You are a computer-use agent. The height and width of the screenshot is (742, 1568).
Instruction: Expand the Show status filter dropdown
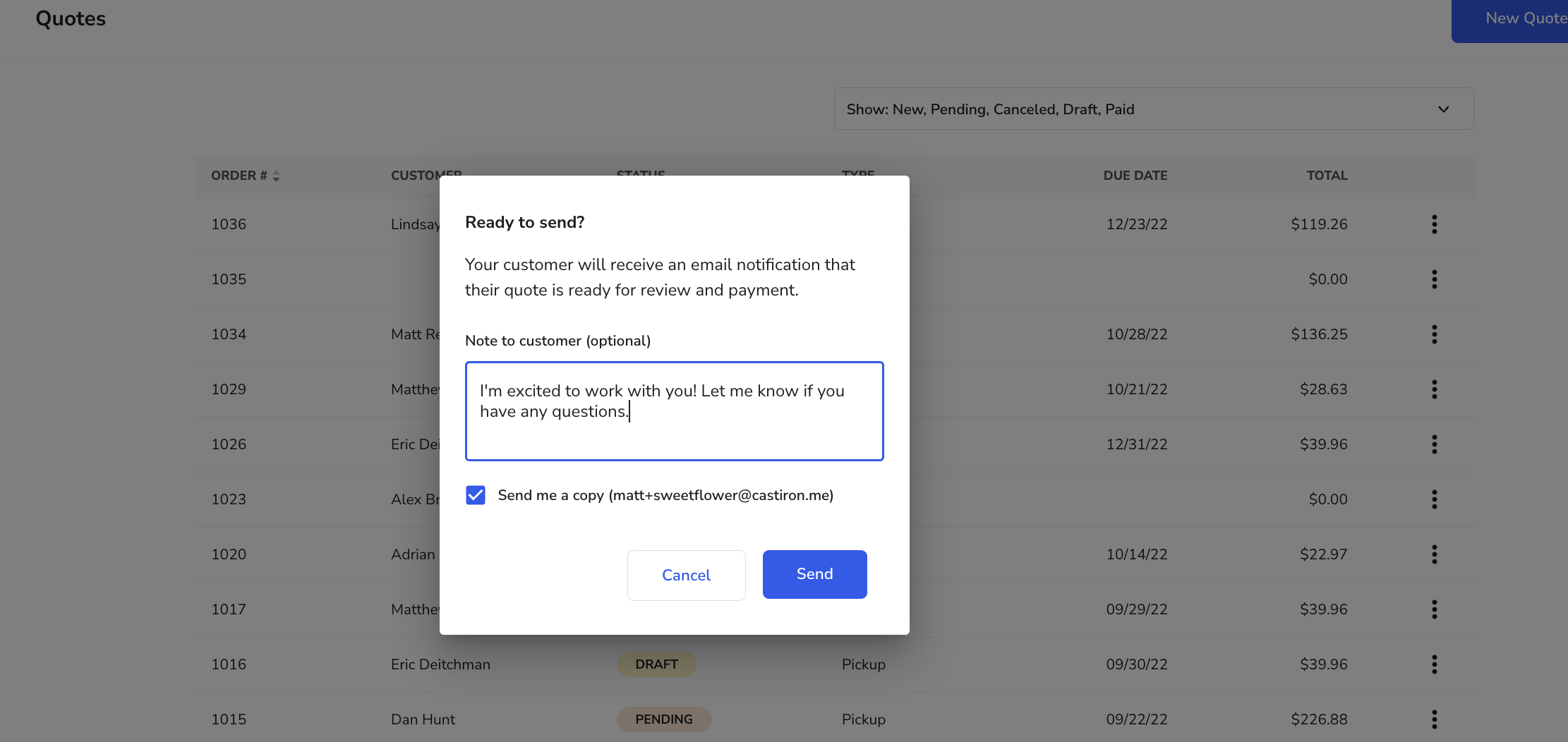1154,109
